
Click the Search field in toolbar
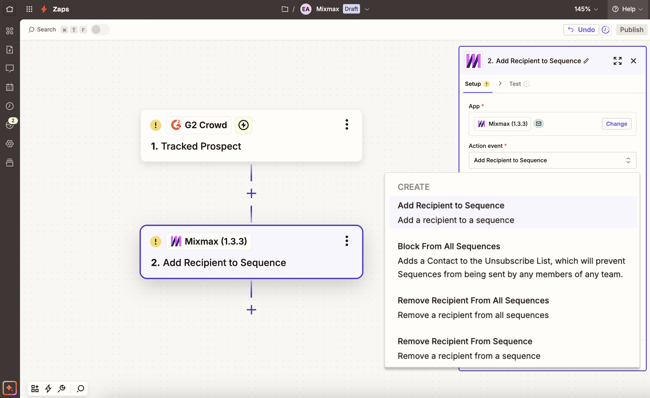pos(42,29)
